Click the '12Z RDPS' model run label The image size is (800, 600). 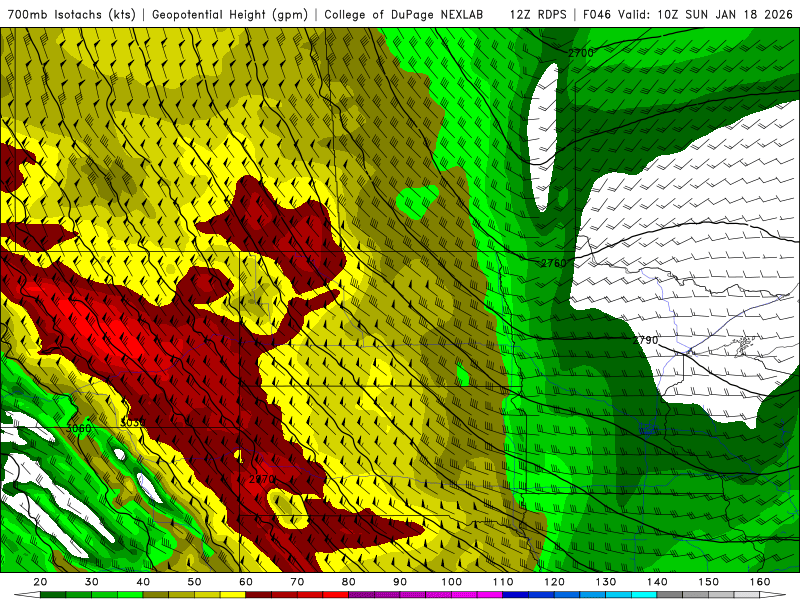click(538, 14)
